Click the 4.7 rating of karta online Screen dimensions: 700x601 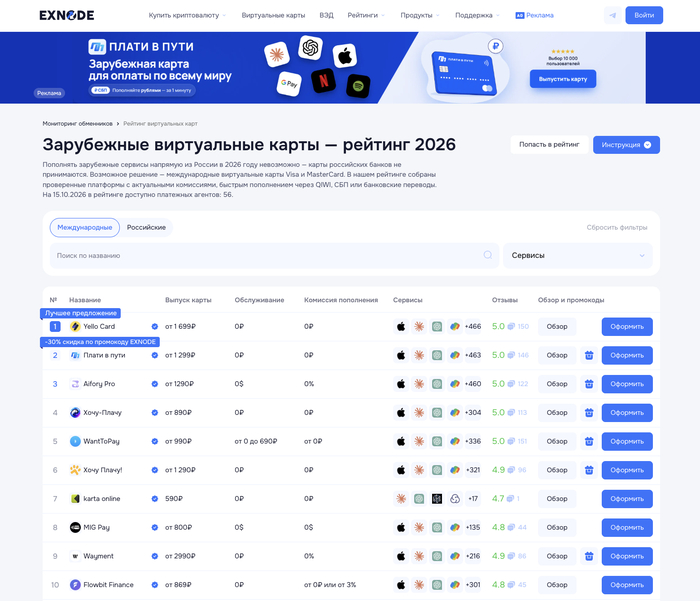pyautogui.click(x=498, y=499)
